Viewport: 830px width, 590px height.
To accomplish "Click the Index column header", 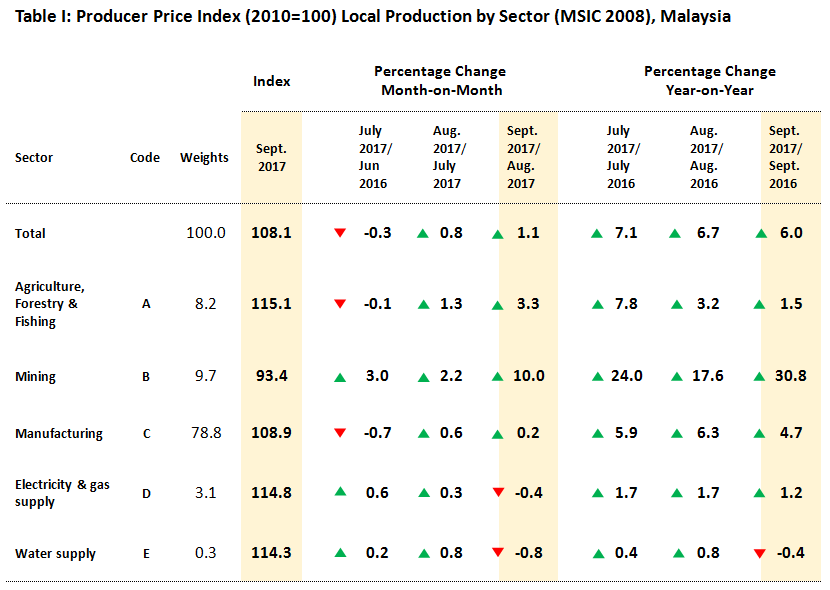I will point(271,81).
